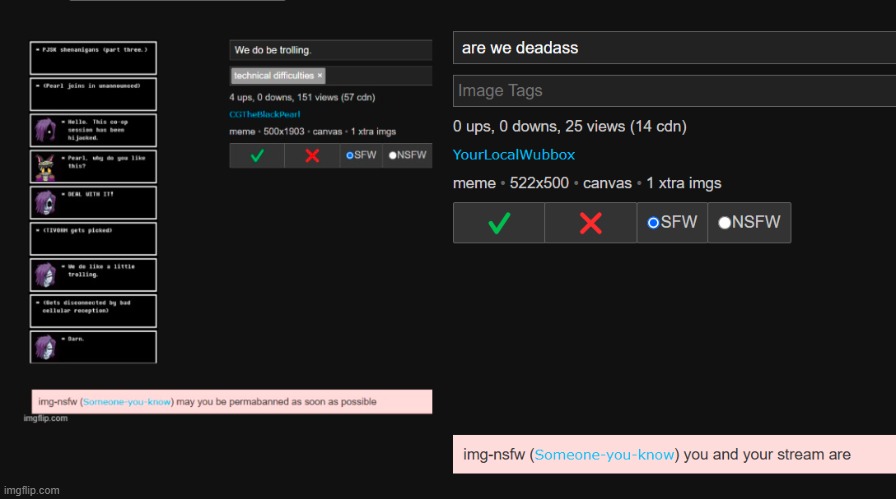The image size is (896, 499).
Task: Select SFW radio for the CGTheBlackPearl meme
Action: tap(349, 156)
